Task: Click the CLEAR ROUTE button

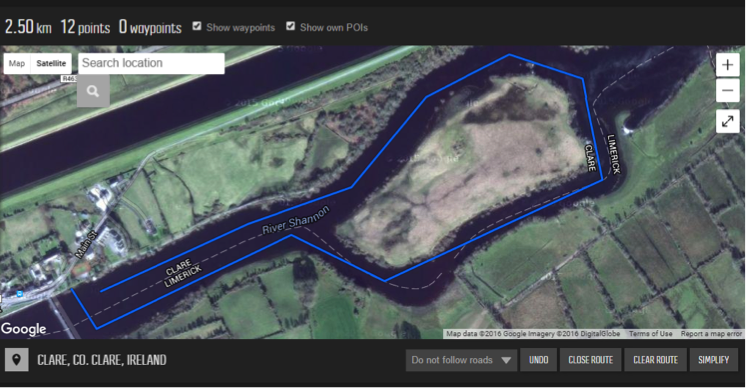Action: point(656,360)
